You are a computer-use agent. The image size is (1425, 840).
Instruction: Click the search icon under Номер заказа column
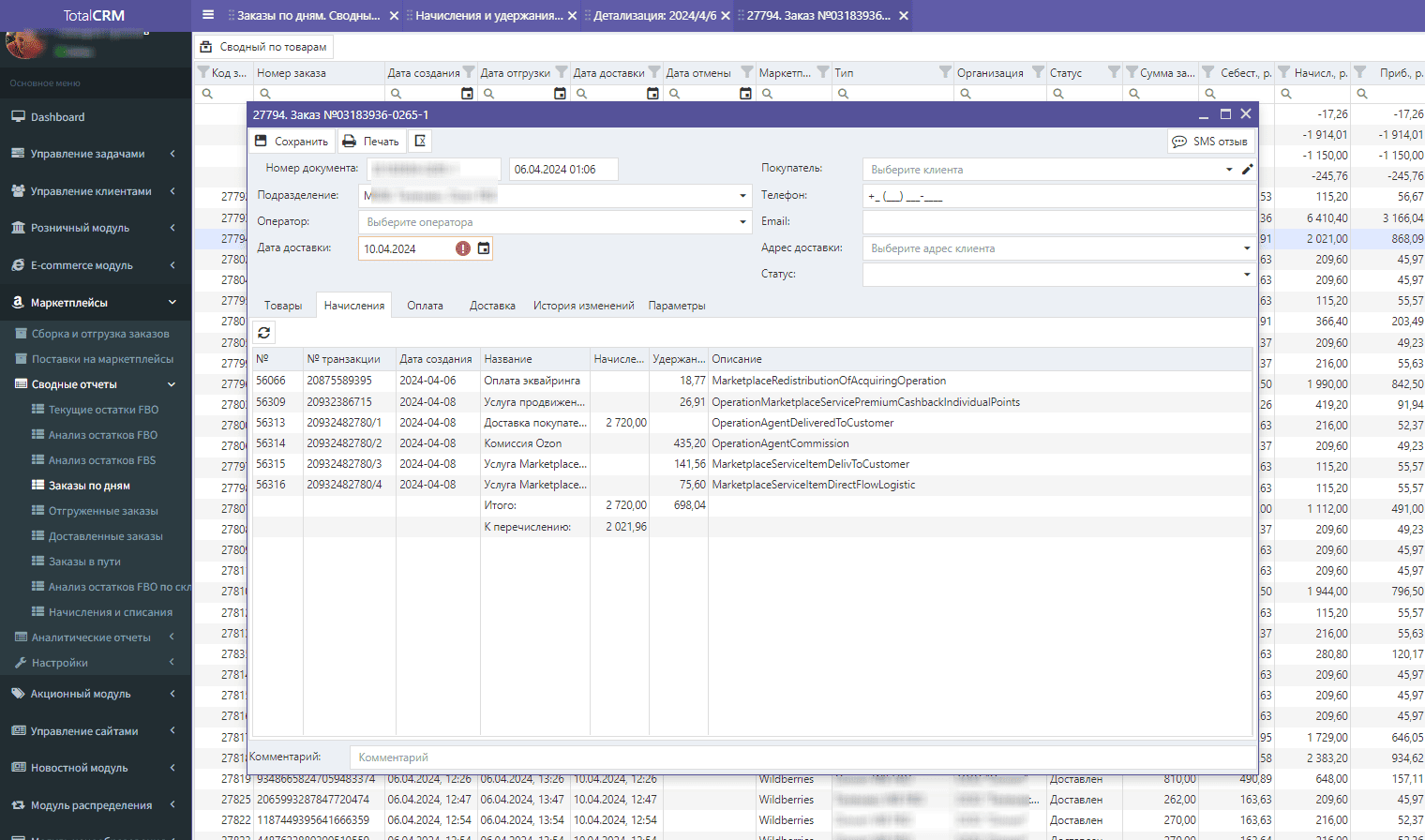tap(263, 93)
